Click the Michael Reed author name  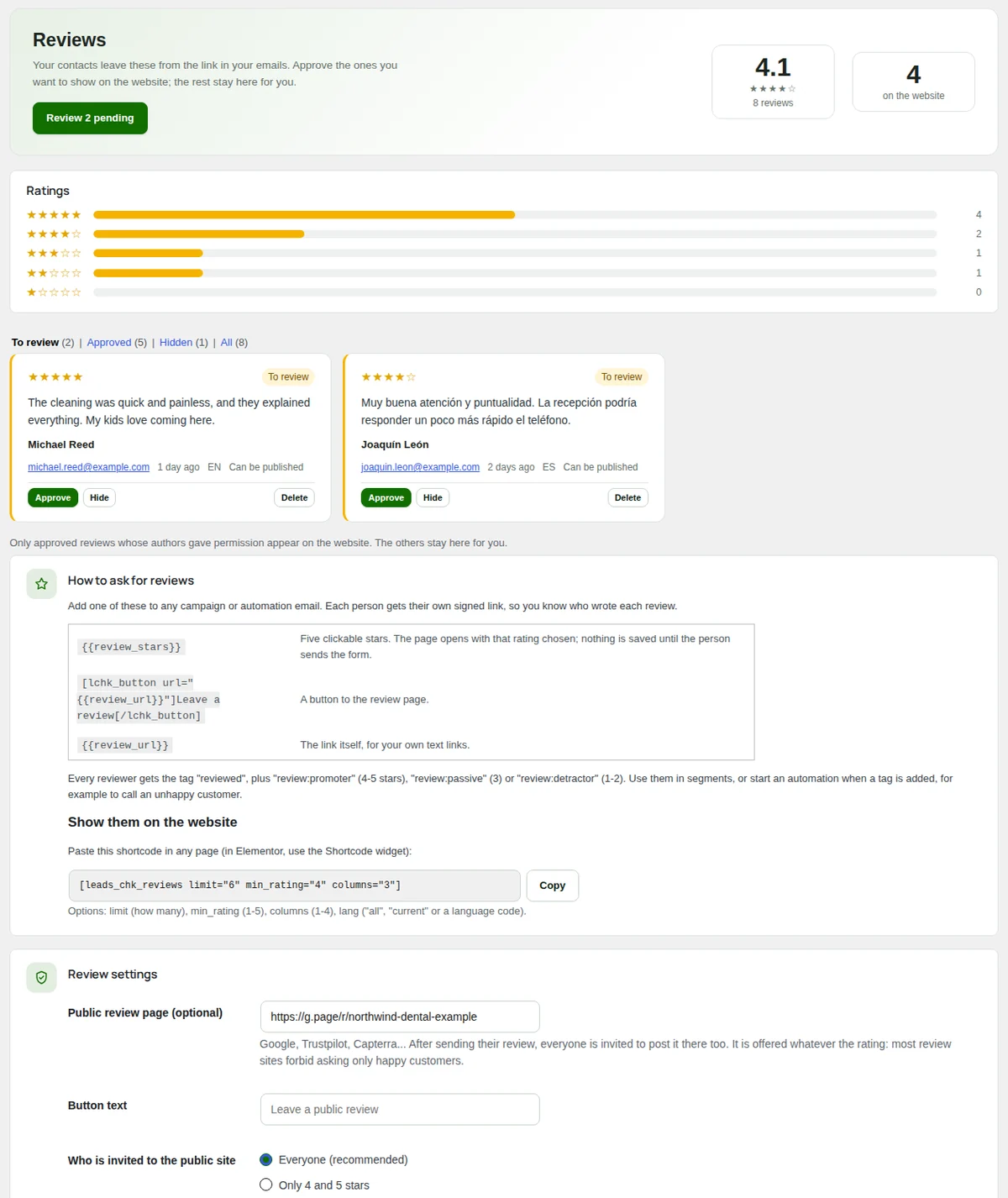point(60,444)
